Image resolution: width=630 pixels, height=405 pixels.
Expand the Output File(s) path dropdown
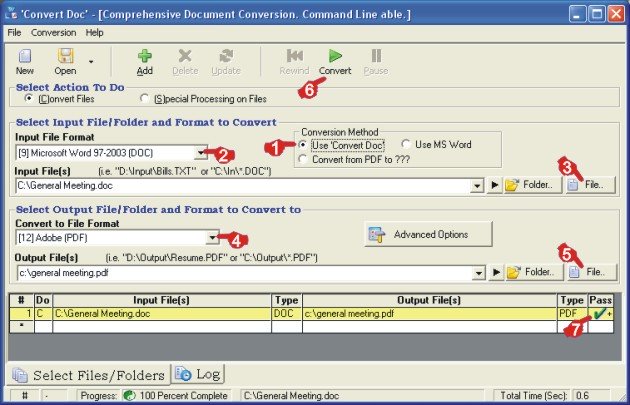pos(479,273)
